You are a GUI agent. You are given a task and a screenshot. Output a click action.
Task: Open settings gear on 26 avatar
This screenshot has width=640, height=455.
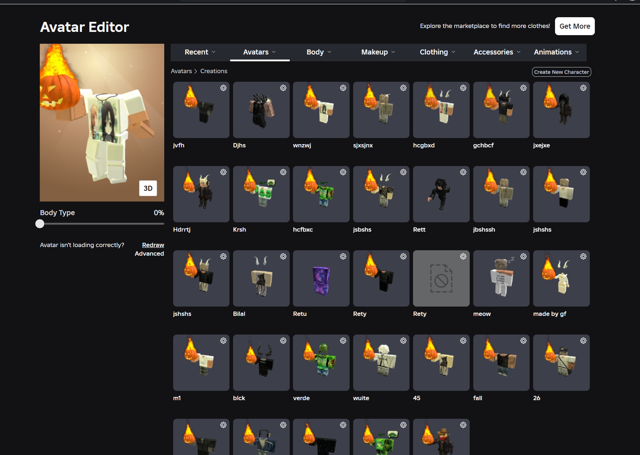pyautogui.click(x=583, y=341)
